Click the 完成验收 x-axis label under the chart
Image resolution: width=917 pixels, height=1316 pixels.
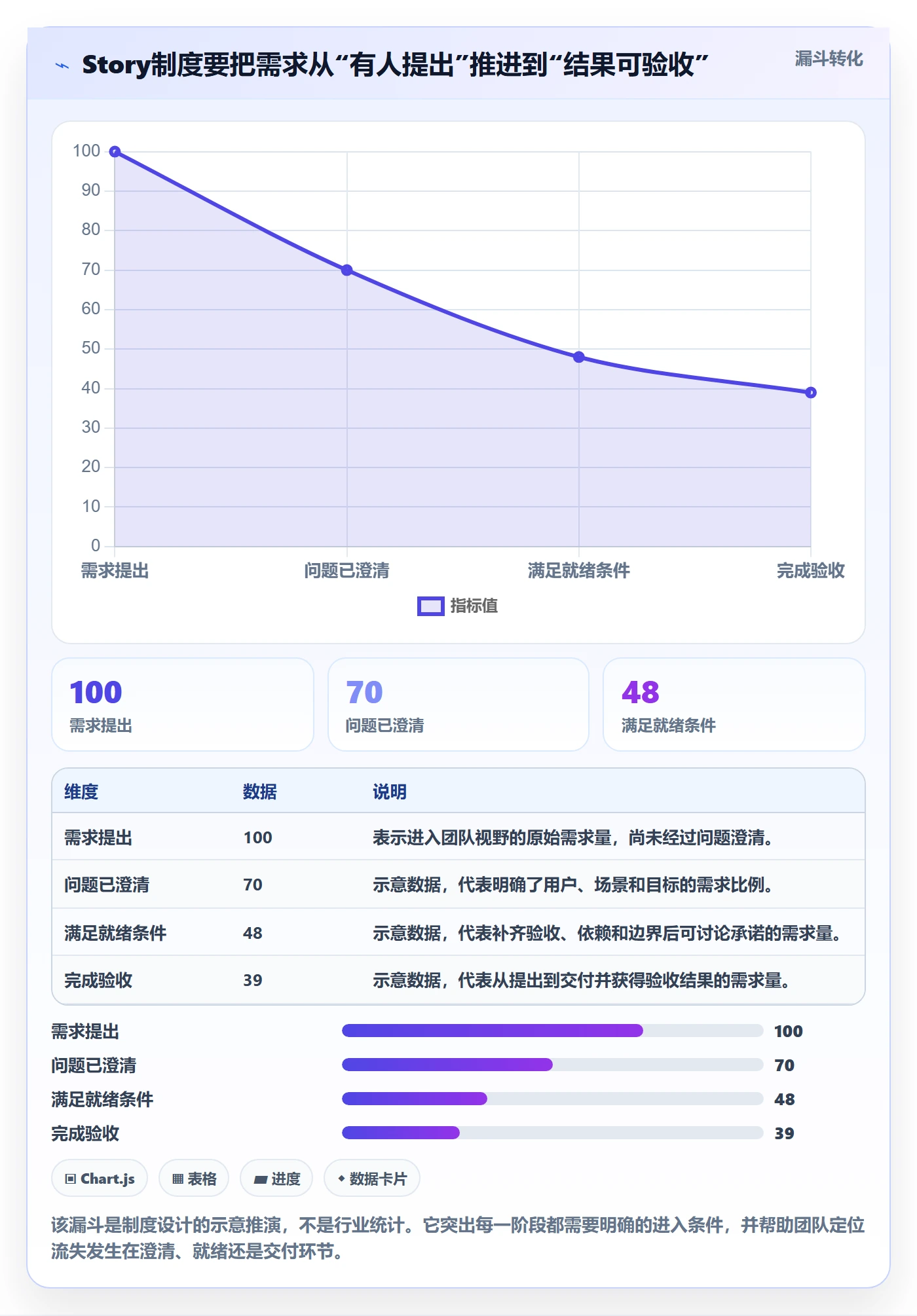(x=811, y=571)
